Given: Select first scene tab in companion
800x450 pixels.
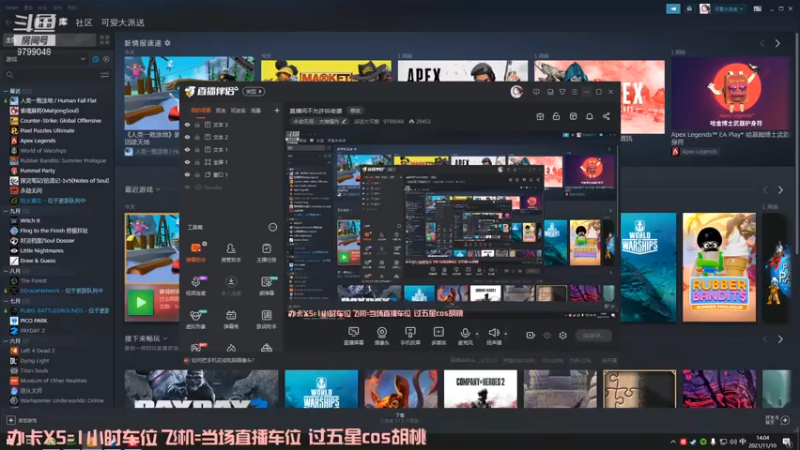Looking at the screenshot, I should coord(201,110).
